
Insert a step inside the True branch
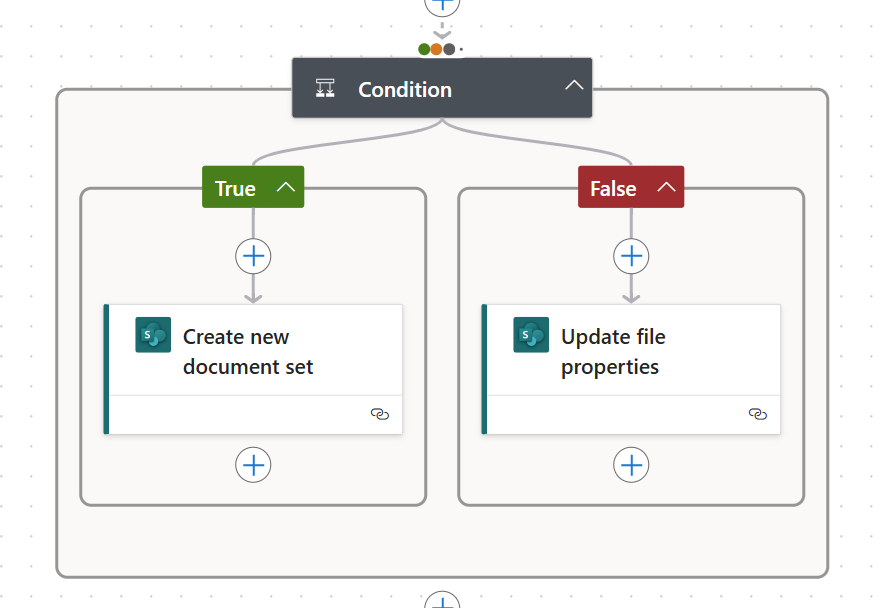pyautogui.click(x=253, y=256)
